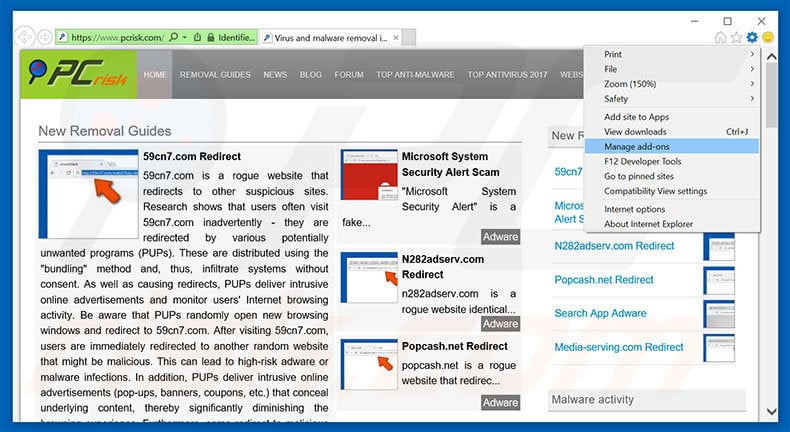Open TOP ANTIVIRUS 2017 navigation item
Screen dimensions: 790x432
(x=507, y=75)
